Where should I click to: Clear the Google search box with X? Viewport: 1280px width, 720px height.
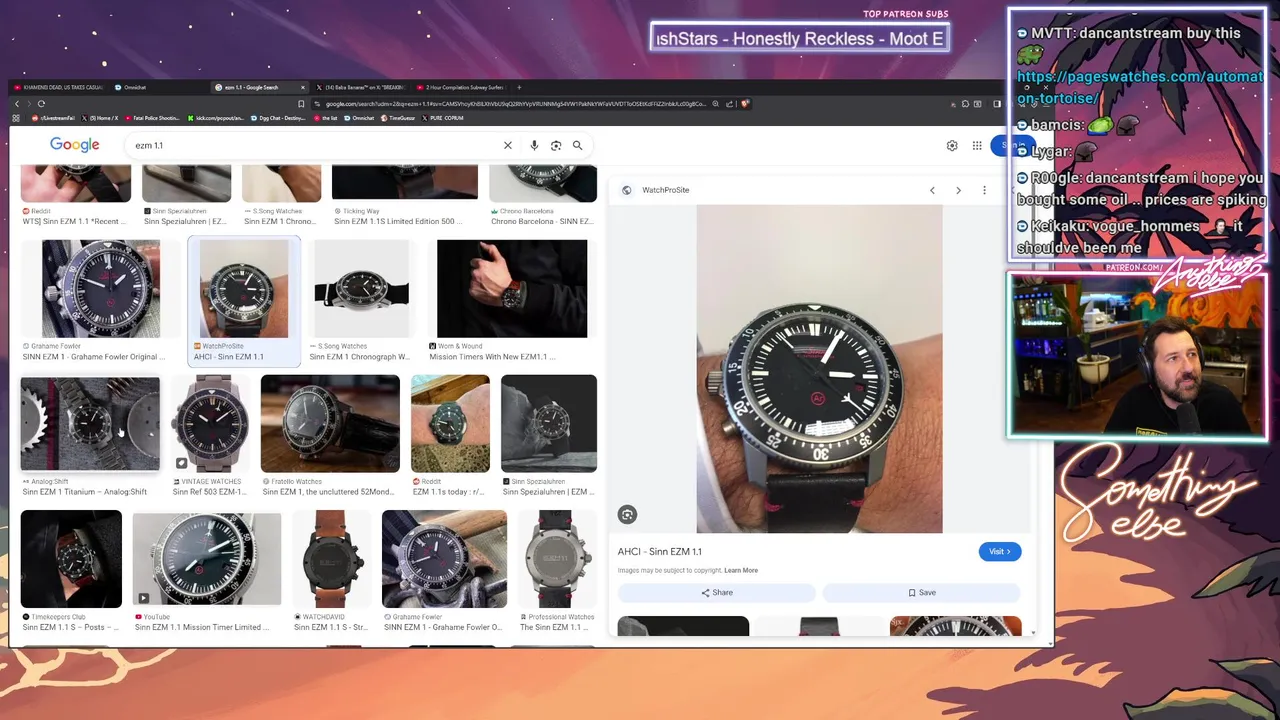click(x=508, y=145)
